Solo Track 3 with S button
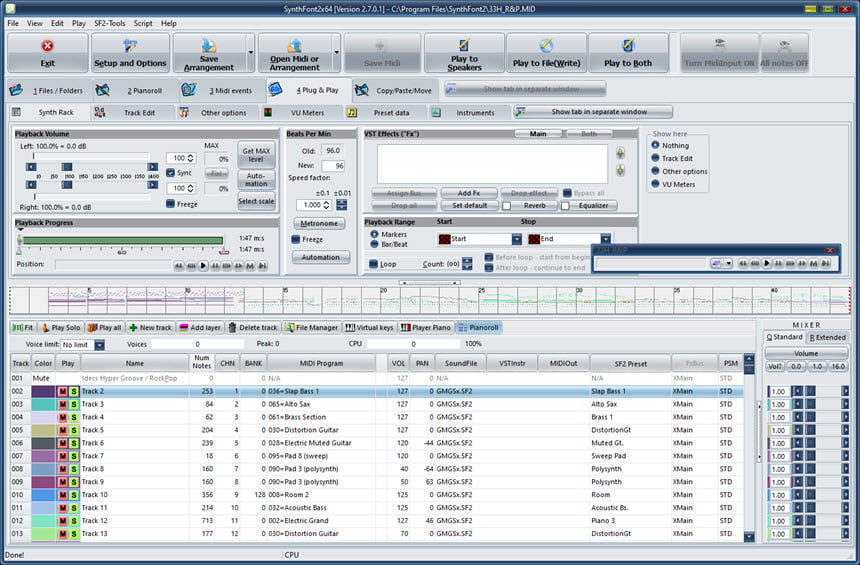 tap(73, 404)
